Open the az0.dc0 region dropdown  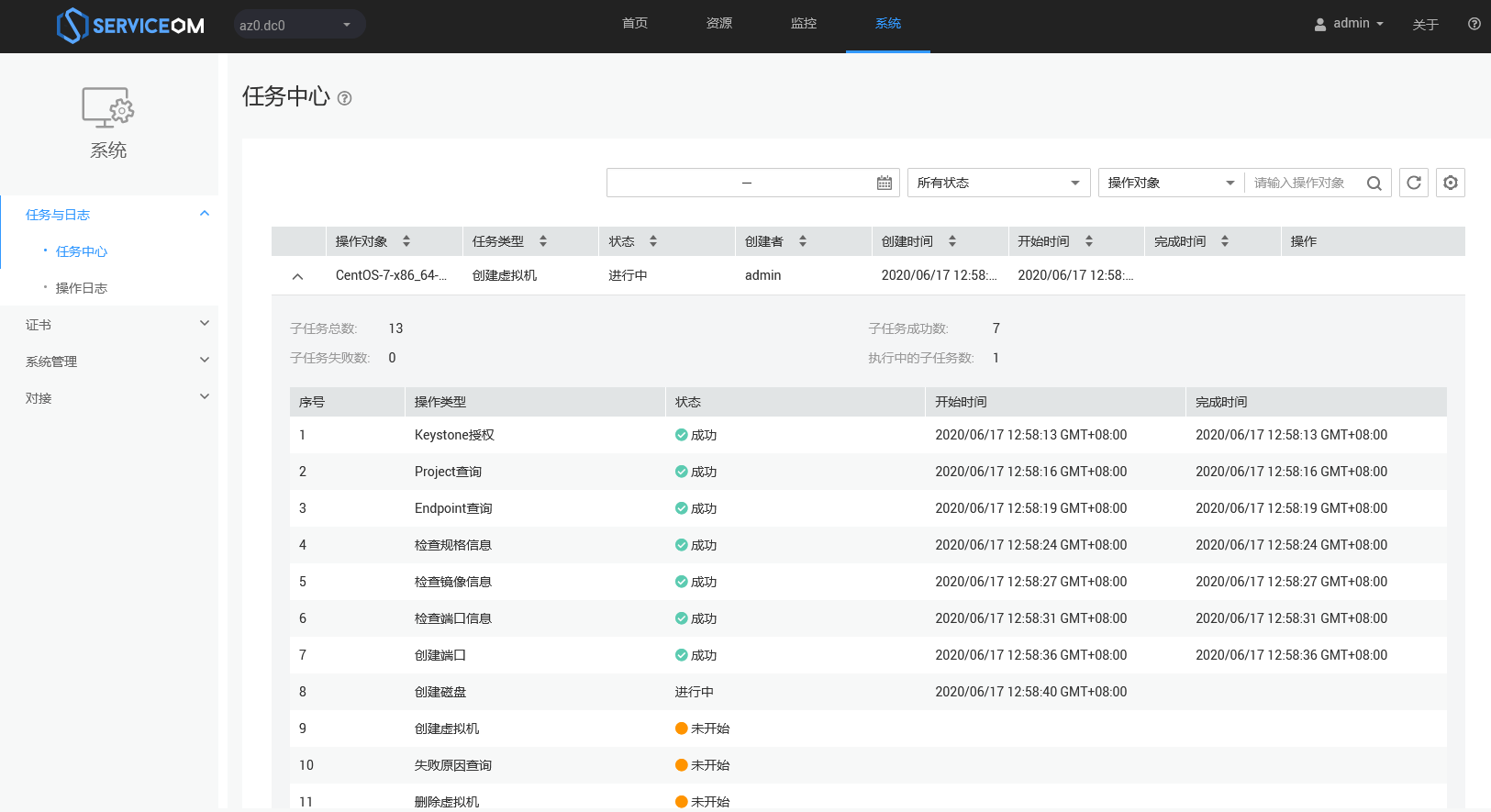click(x=299, y=25)
